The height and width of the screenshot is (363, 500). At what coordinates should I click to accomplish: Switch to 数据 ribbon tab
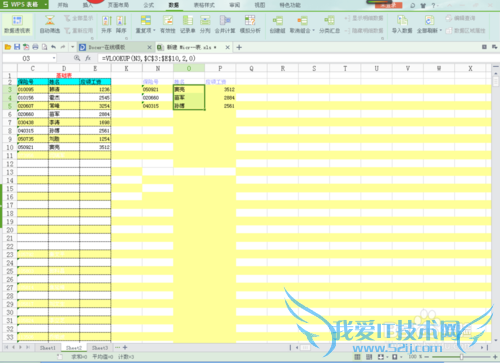click(174, 5)
